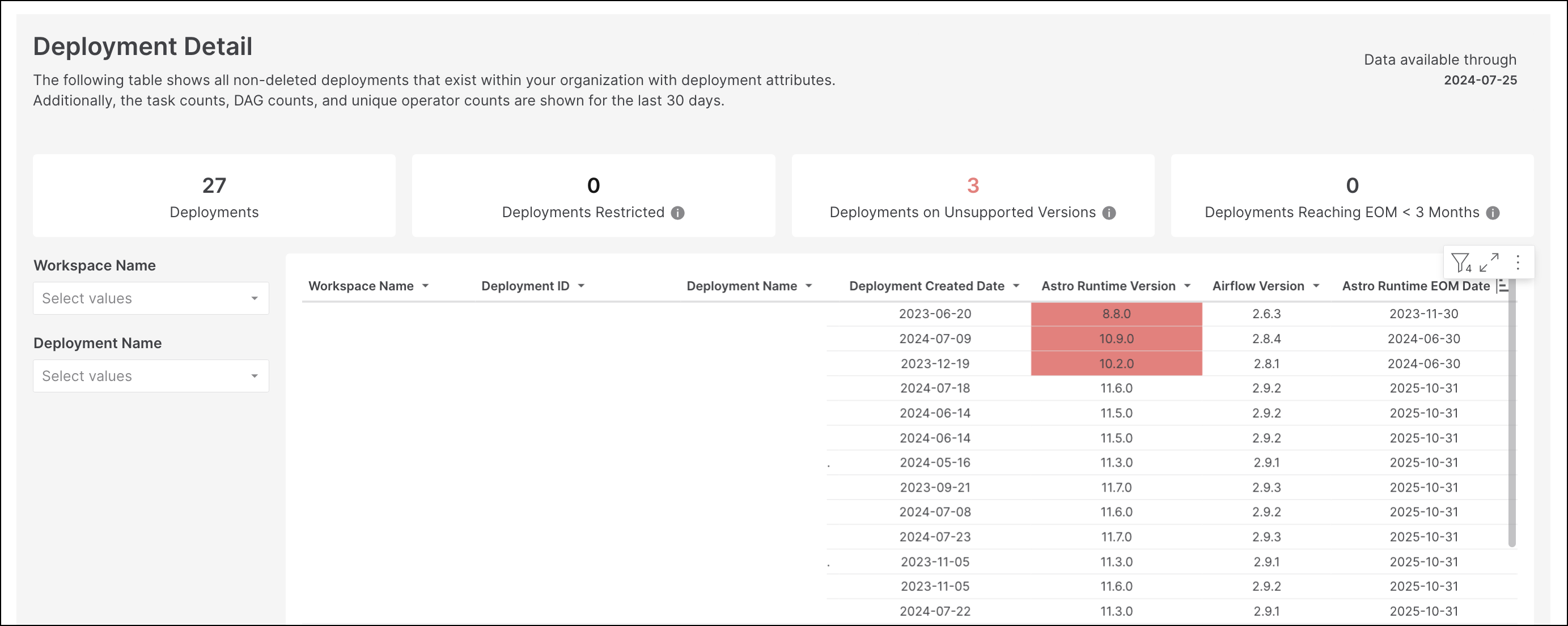The image size is (1568, 626).
Task: Click the sort icon on Astro Runtime EOM Date
Action: tap(1502, 286)
